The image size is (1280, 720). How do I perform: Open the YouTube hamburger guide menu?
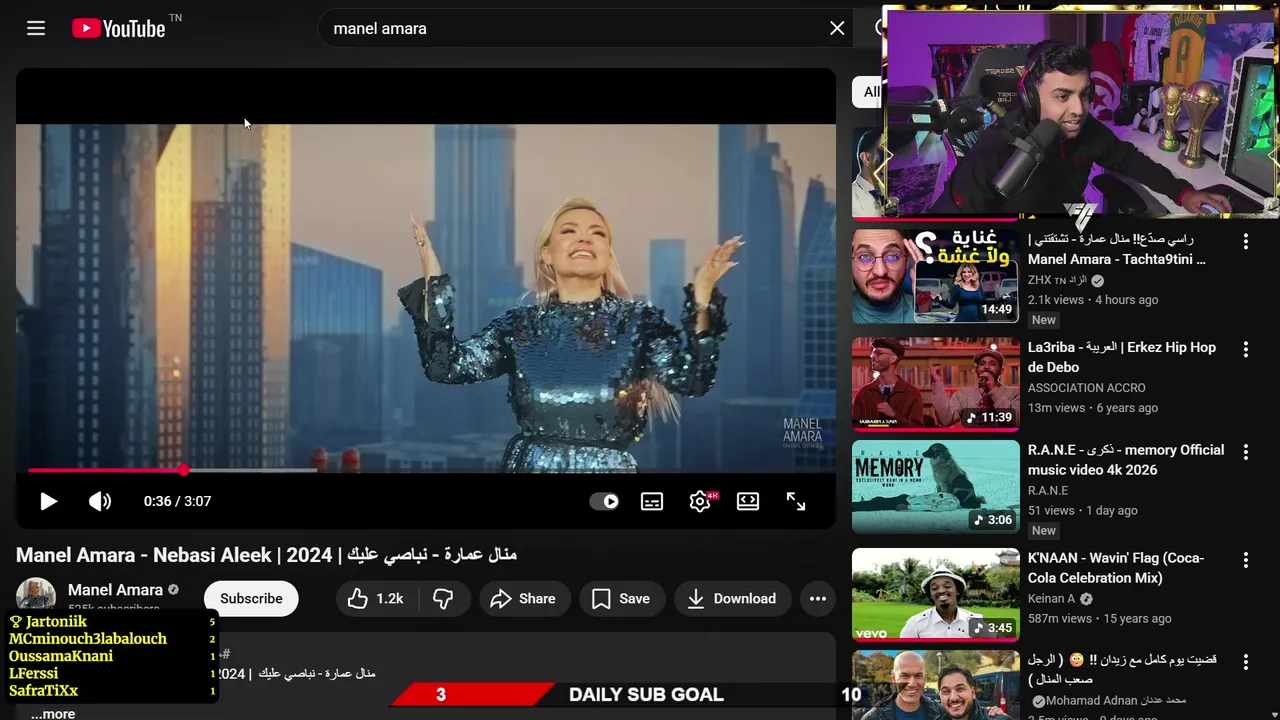tap(36, 28)
